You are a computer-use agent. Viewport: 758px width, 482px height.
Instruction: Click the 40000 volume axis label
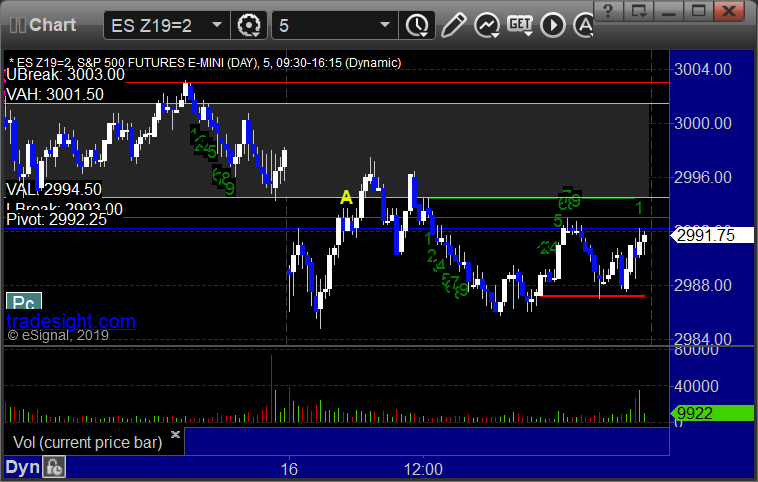click(696, 386)
